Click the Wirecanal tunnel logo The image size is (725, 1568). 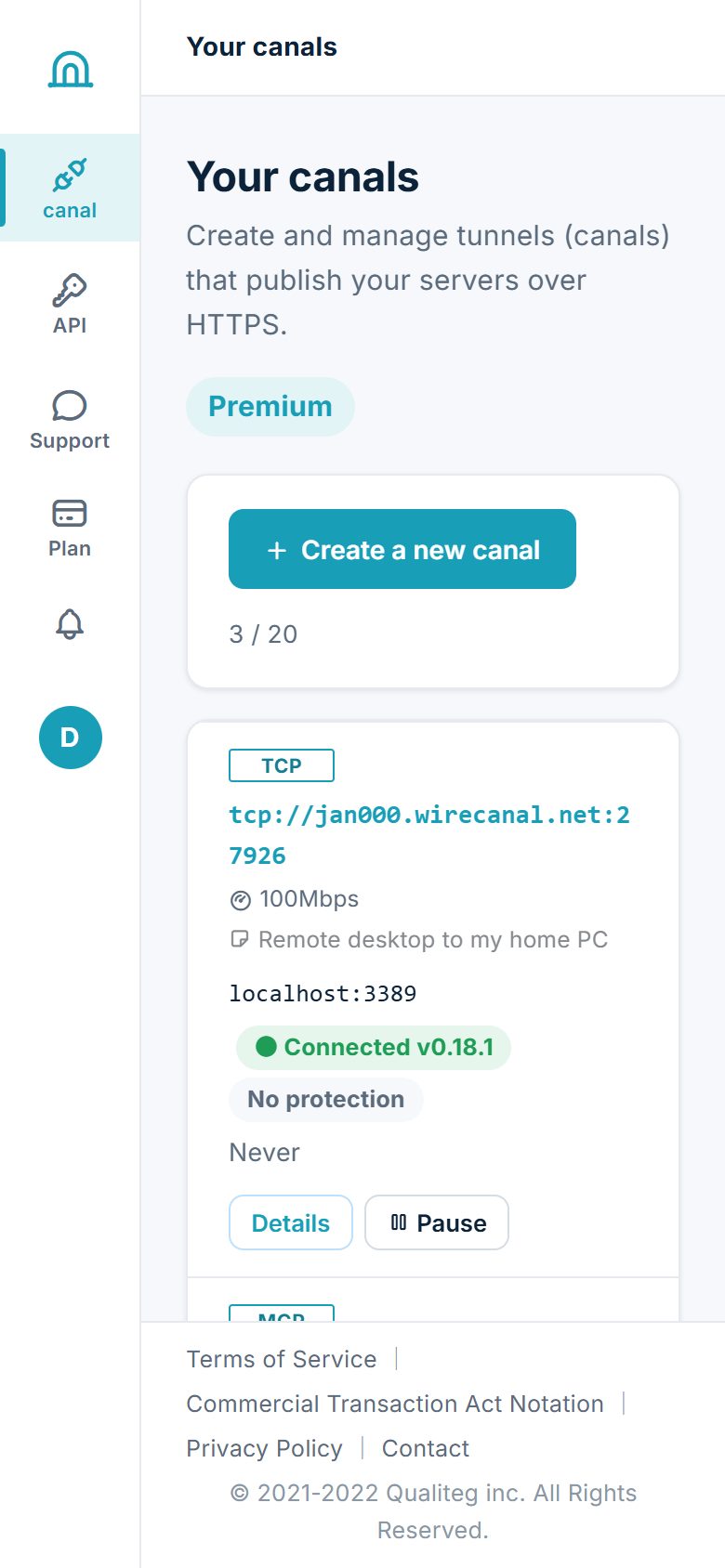click(x=71, y=69)
